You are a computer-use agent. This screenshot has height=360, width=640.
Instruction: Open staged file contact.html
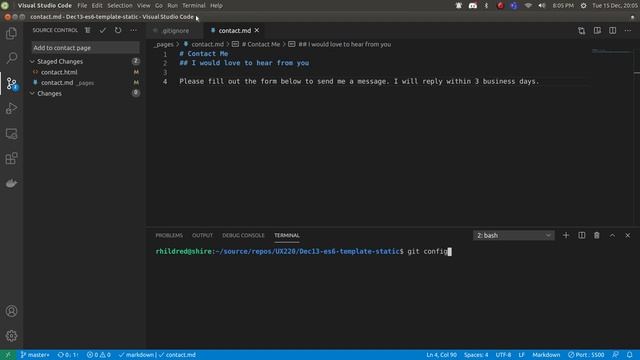point(59,72)
